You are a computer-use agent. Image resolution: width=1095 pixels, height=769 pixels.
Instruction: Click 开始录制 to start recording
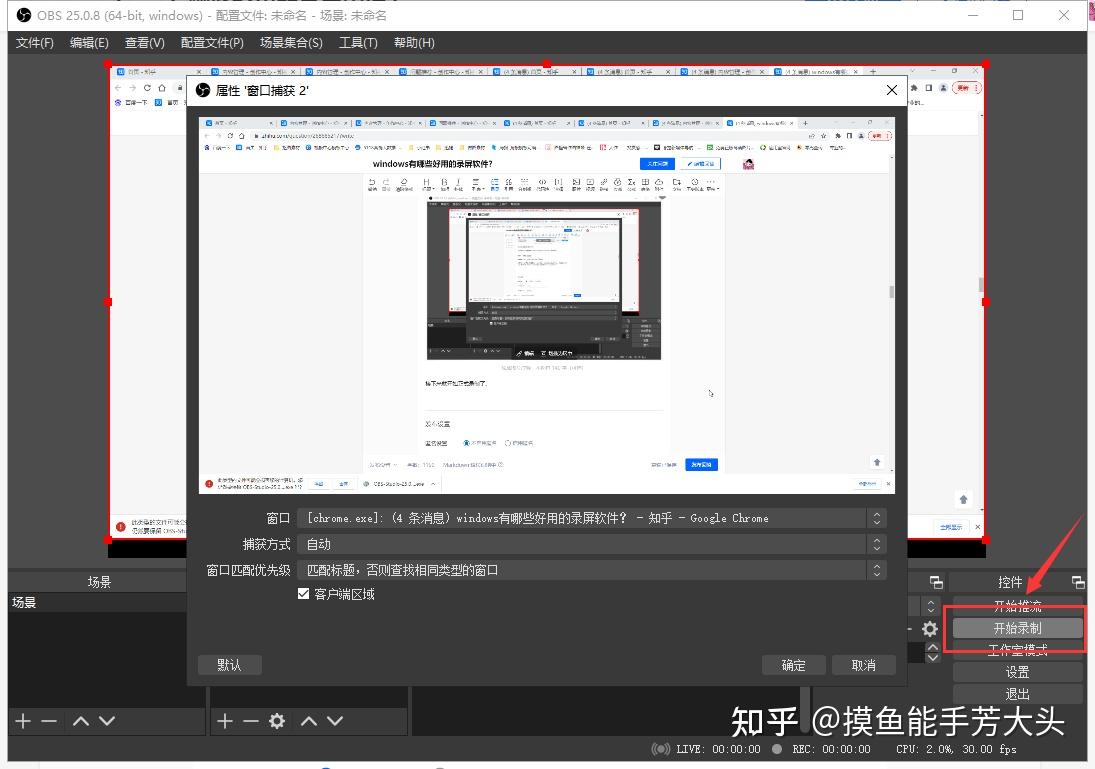pos(1017,628)
